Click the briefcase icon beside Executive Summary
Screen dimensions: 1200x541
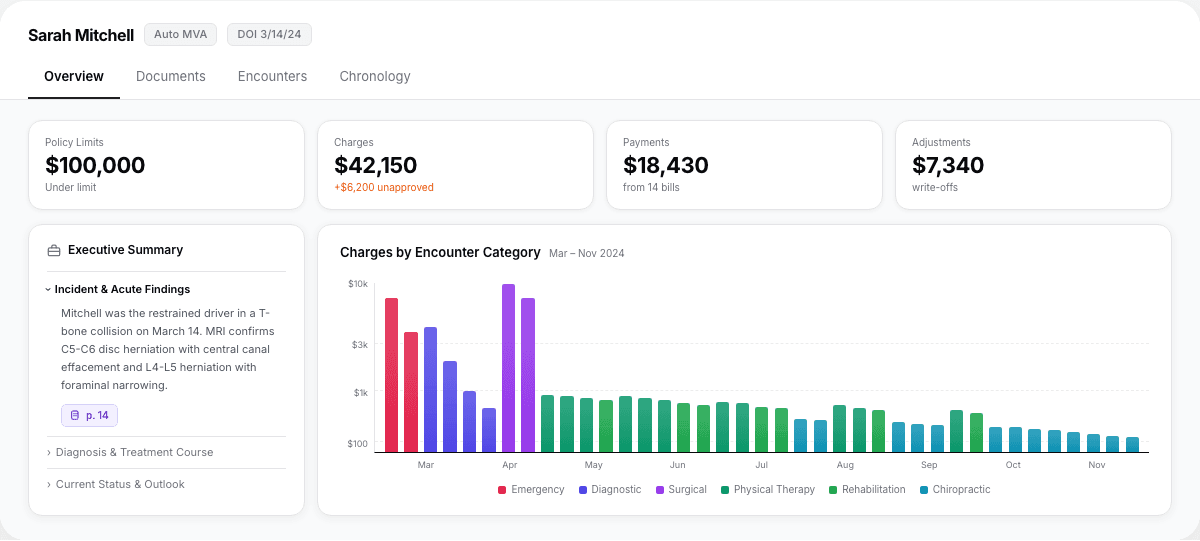(54, 250)
